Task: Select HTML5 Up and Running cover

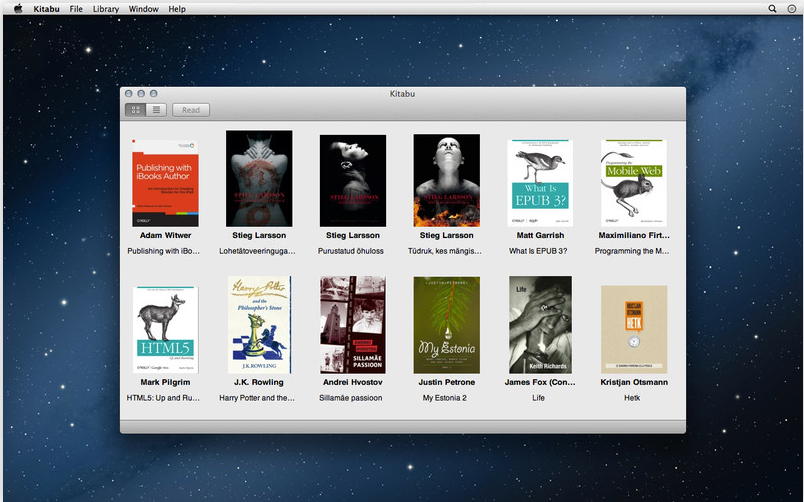Action: (x=165, y=330)
